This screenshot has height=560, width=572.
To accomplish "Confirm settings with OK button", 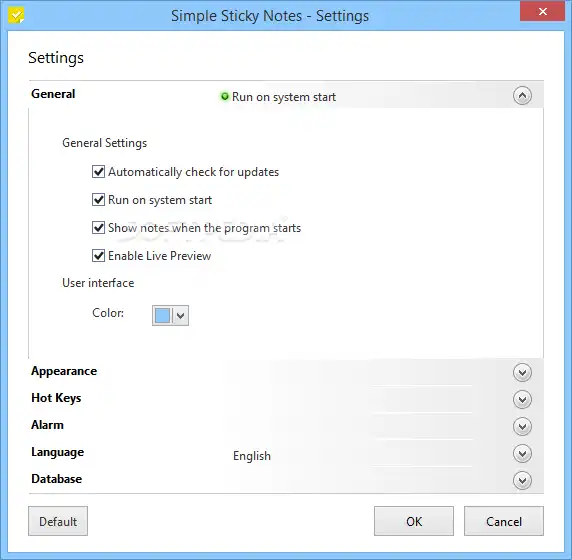I will point(414,521).
